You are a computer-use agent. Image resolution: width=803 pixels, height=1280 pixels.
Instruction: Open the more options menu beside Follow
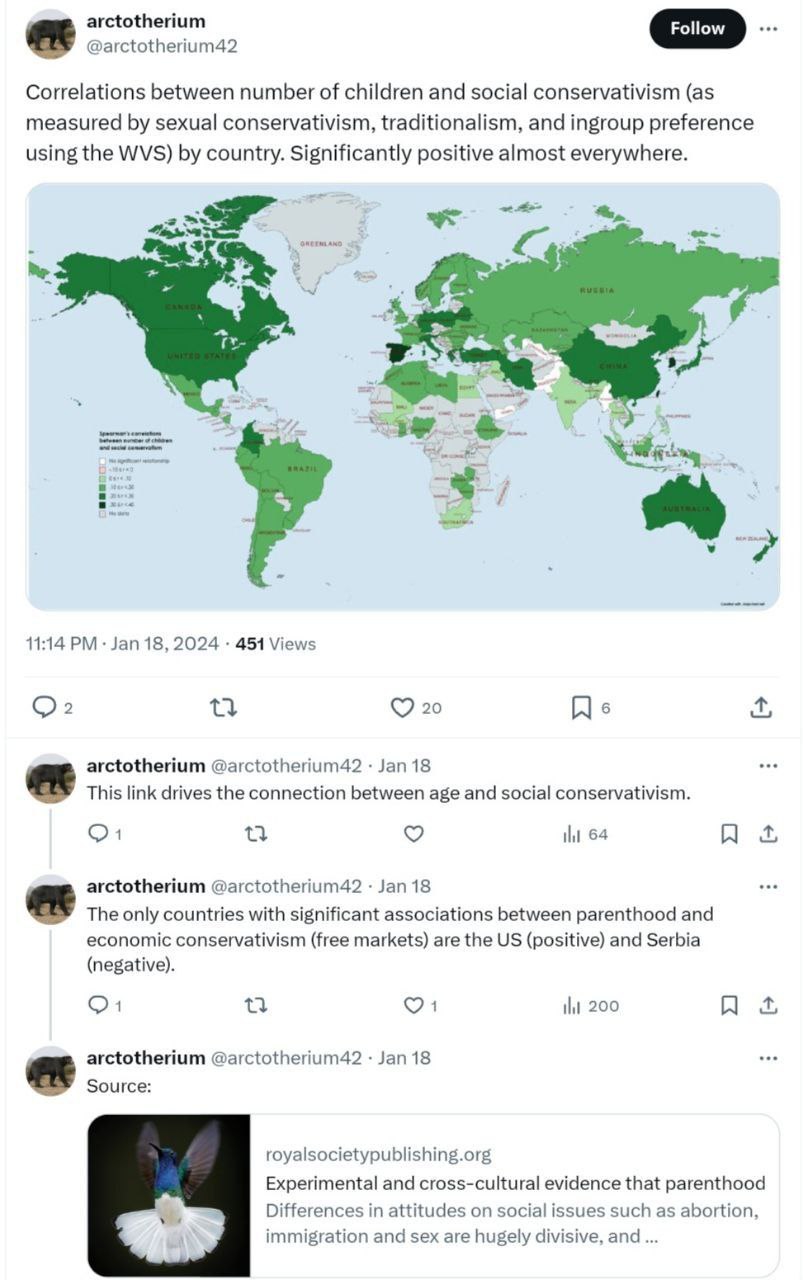pyautogui.click(x=768, y=29)
